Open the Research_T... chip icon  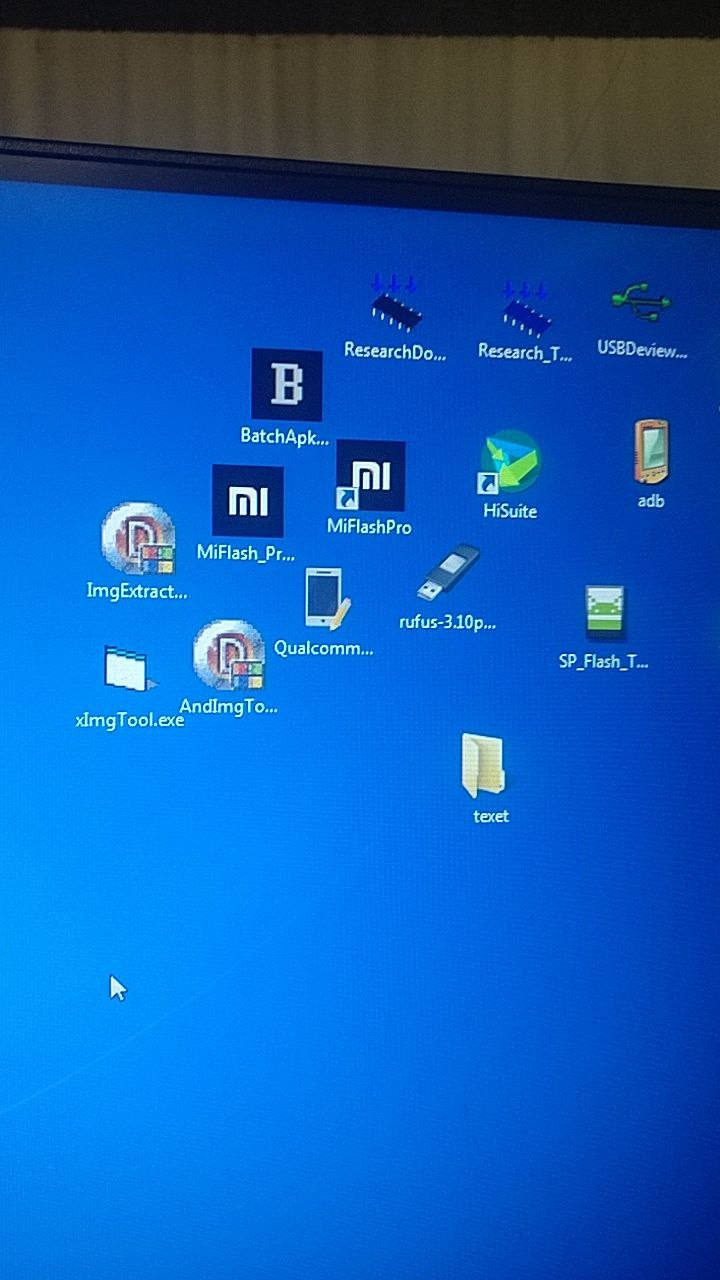[526, 308]
